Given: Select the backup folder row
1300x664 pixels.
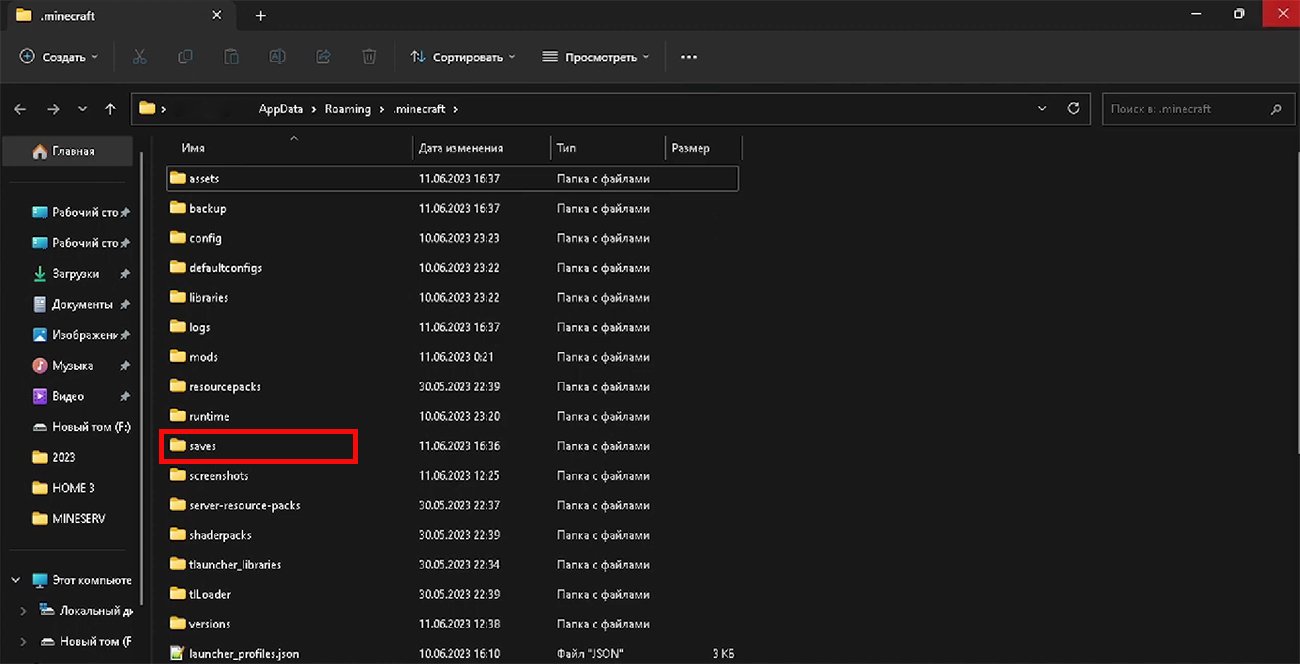Looking at the screenshot, I should [452, 208].
